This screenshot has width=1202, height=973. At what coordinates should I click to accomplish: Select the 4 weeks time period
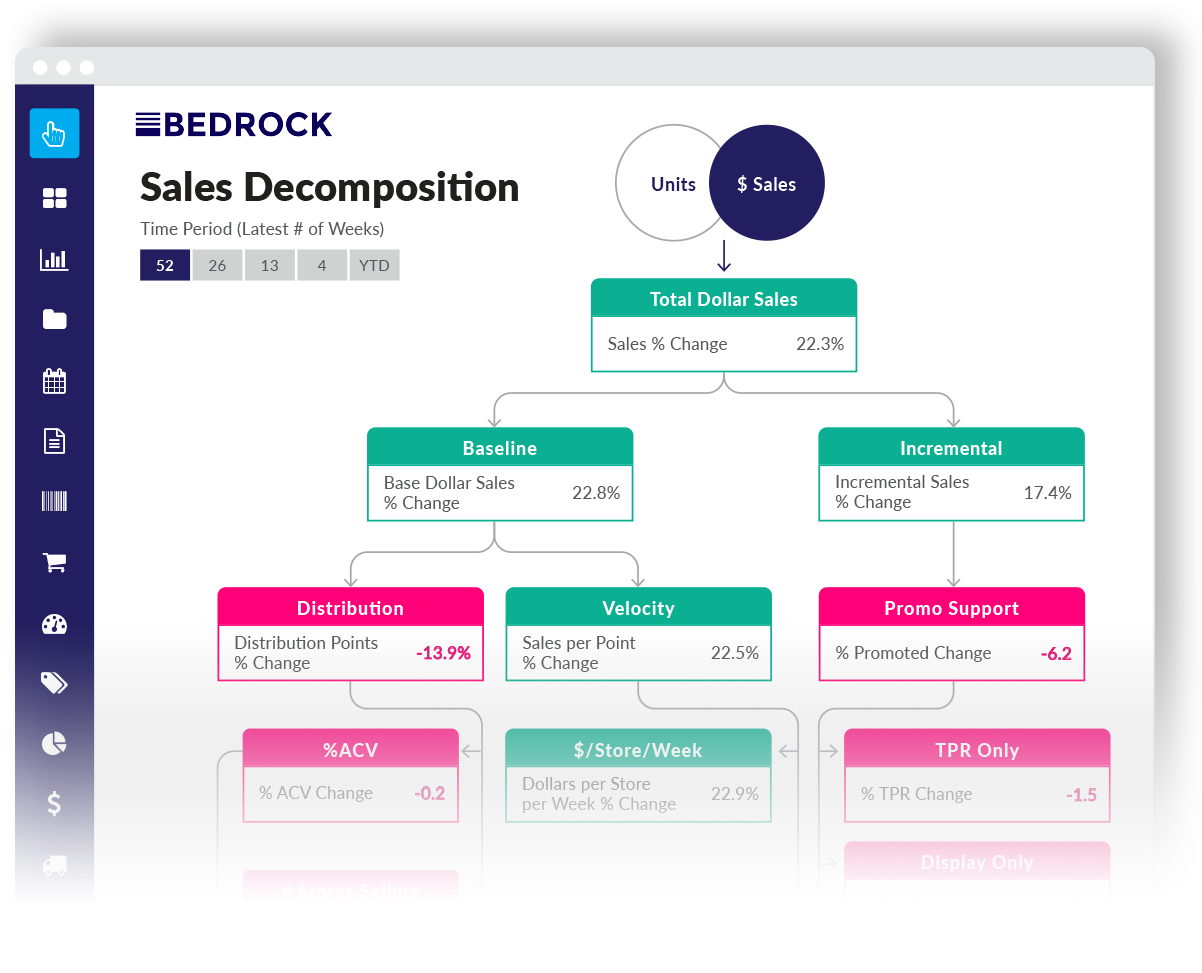coord(322,265)
